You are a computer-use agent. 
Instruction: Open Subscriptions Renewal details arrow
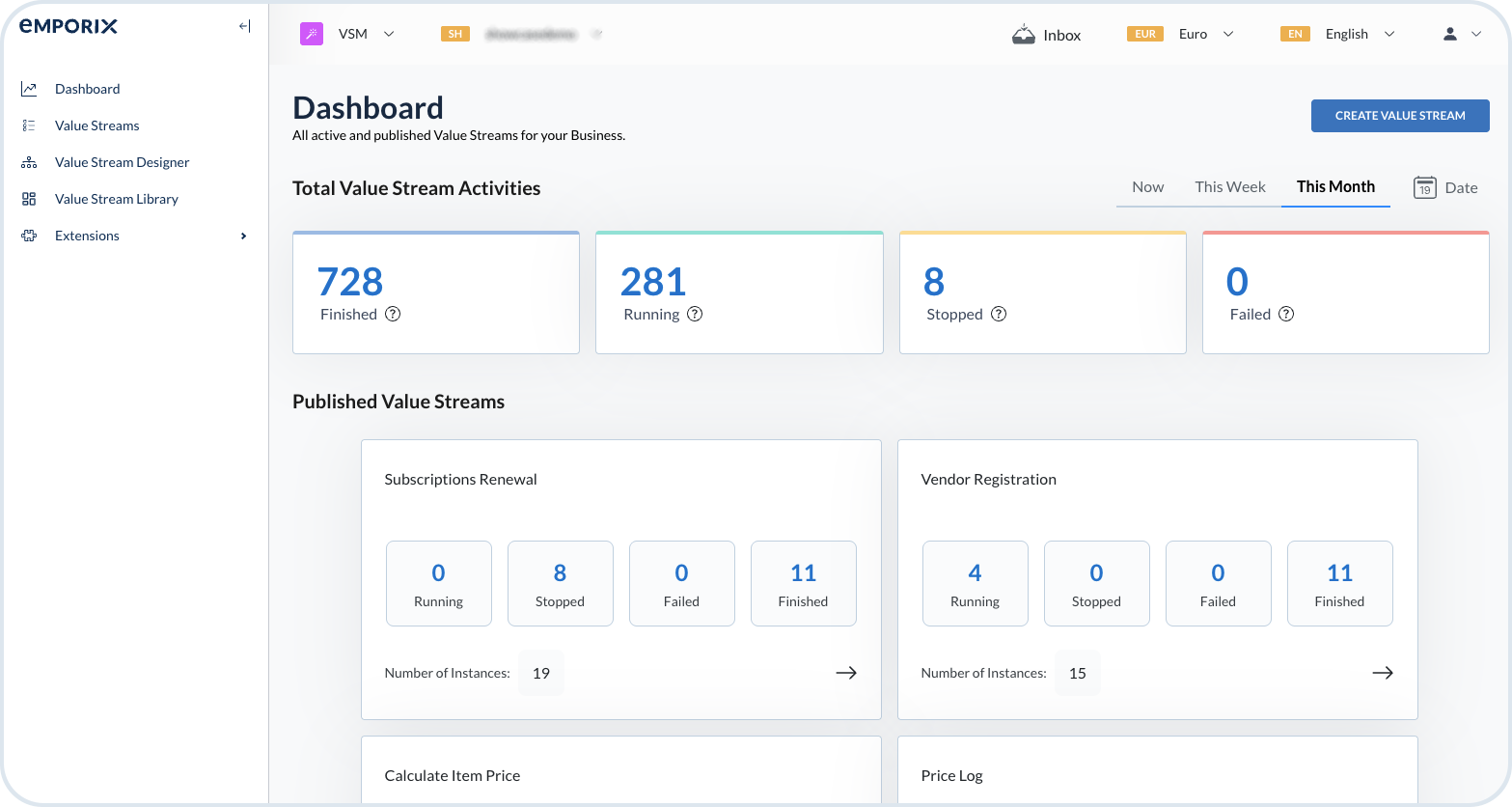click(x=845, y=673)
